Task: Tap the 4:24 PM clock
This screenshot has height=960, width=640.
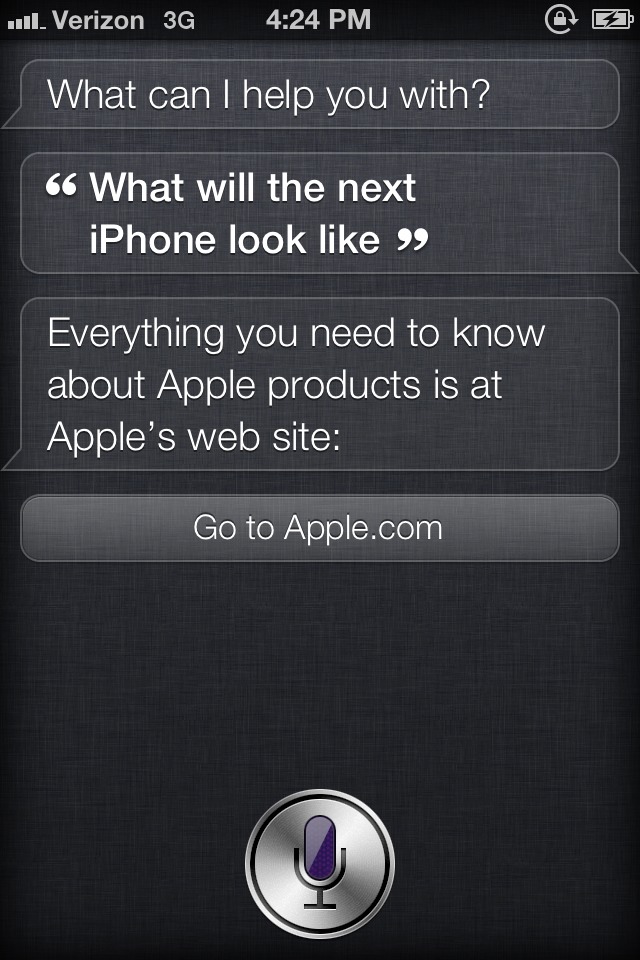Action: pos(318,20)
